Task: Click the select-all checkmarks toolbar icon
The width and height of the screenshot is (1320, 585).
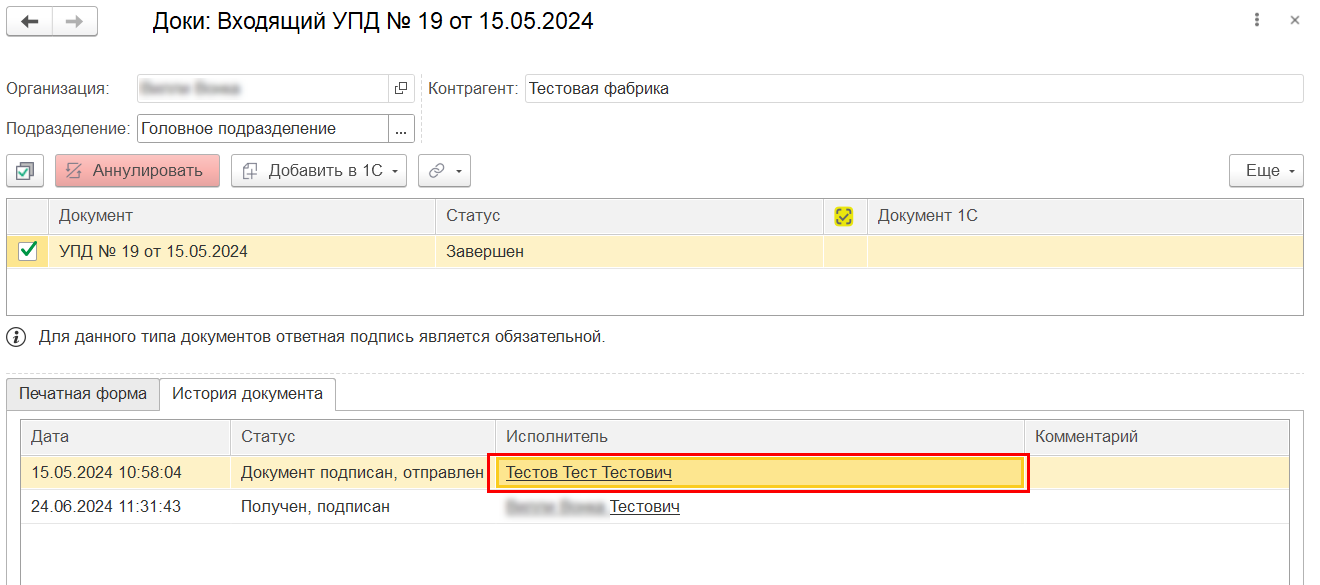Action: click(x=25, y=171)
